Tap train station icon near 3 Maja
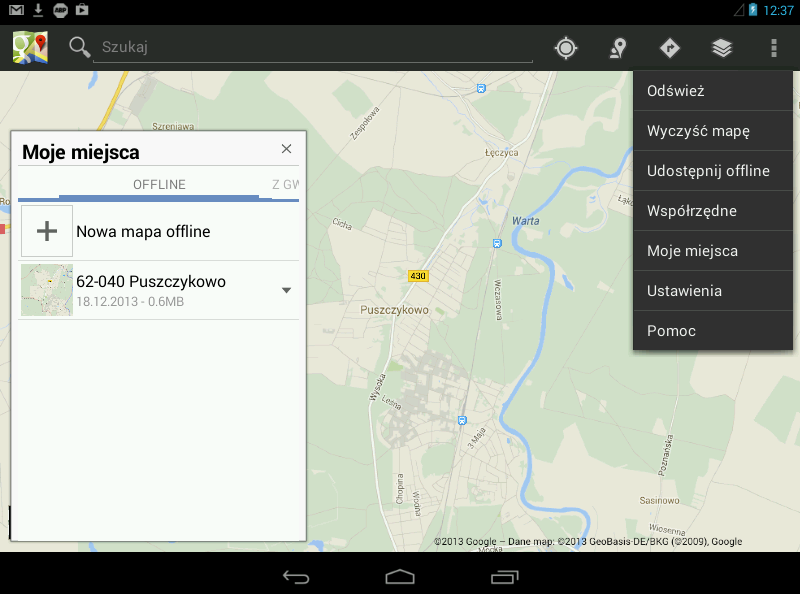Screen dimensions: 800x594 click(462, 420)
